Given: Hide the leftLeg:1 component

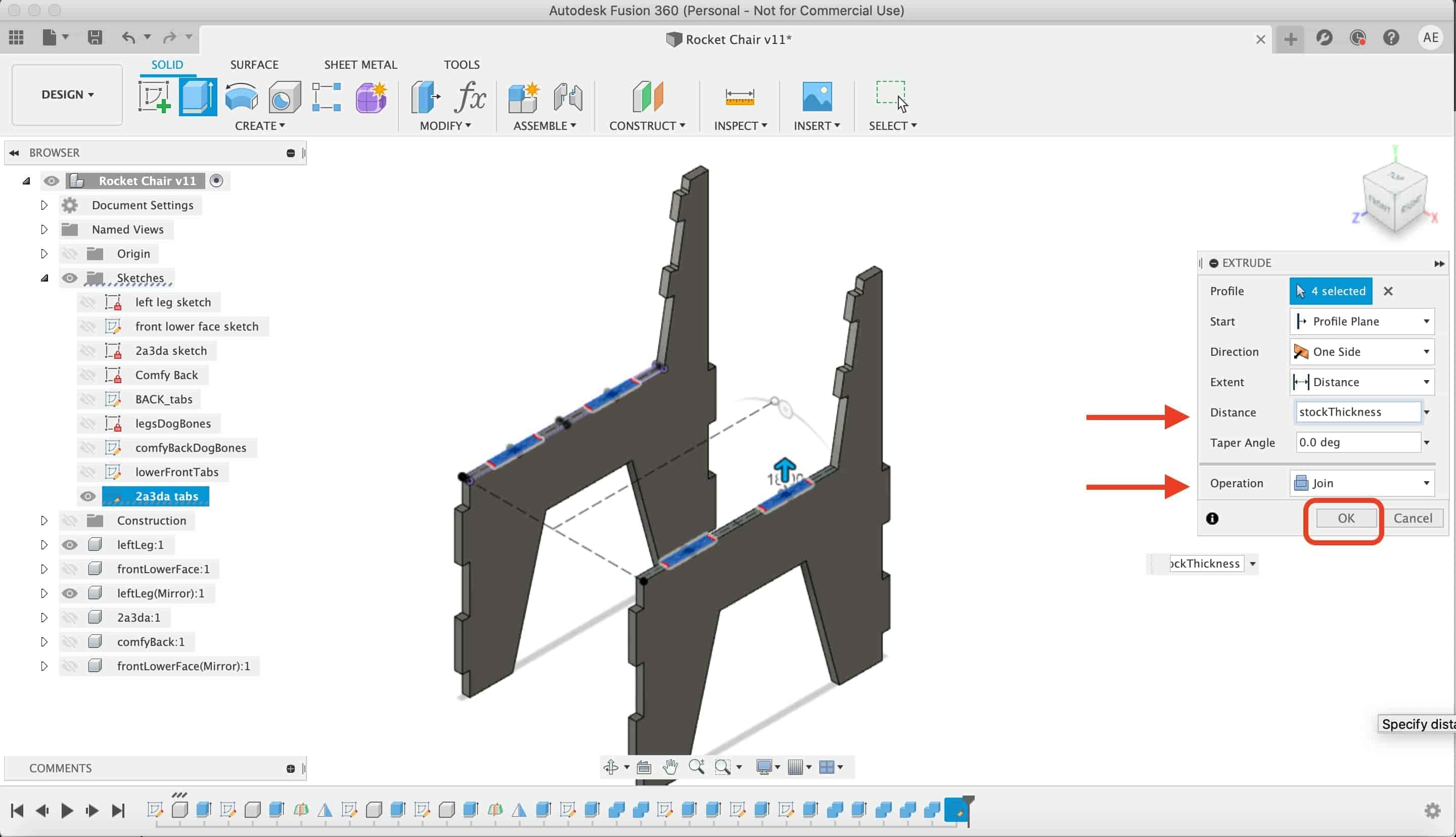Looking at the screenshot, I should pos(70,545).
